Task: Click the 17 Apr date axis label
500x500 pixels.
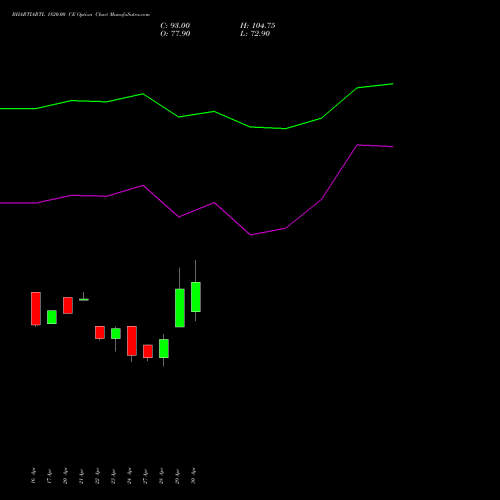Action: click(49, 476)
